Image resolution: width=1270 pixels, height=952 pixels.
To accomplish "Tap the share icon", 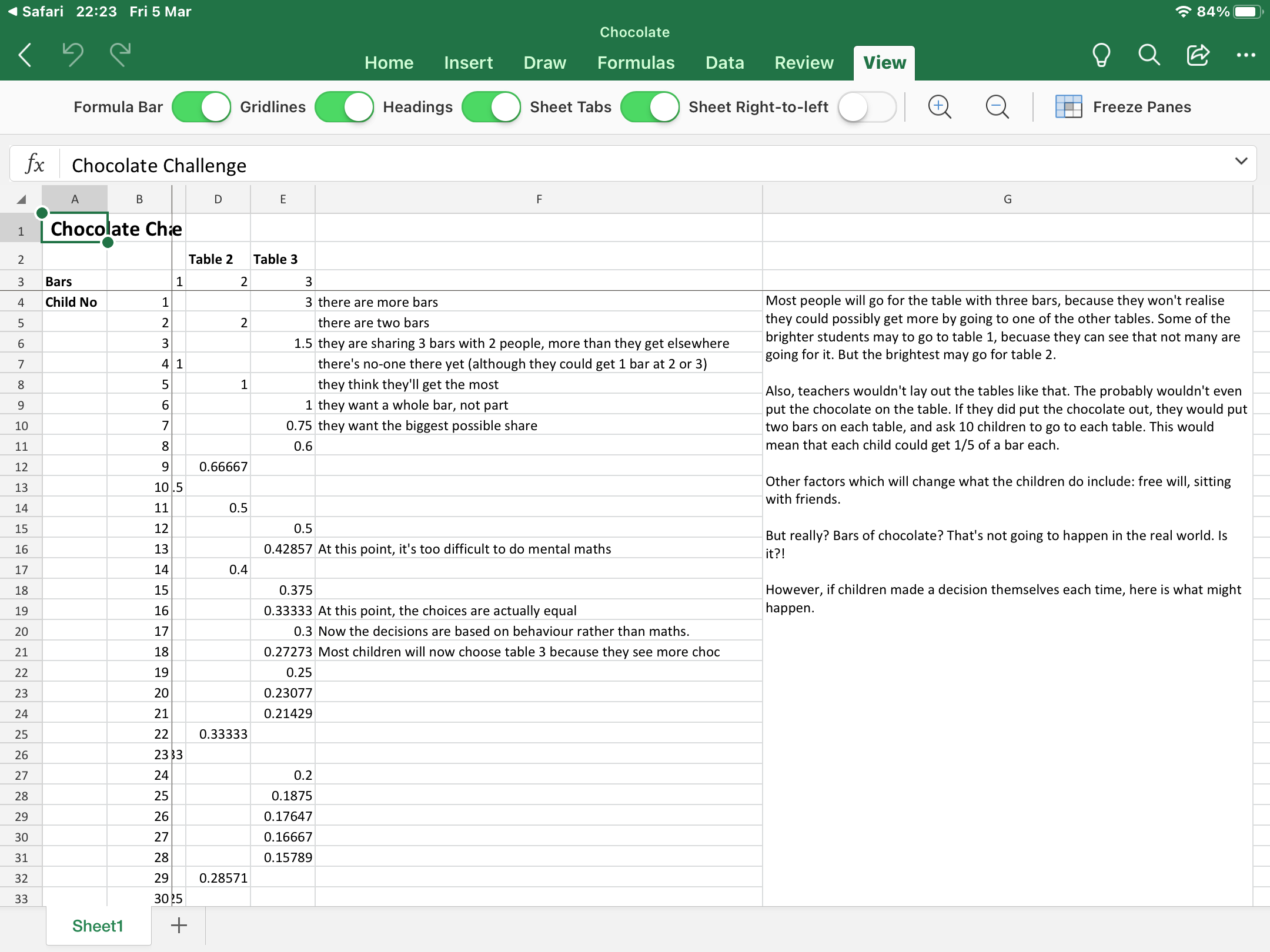I will point(1198,55).
